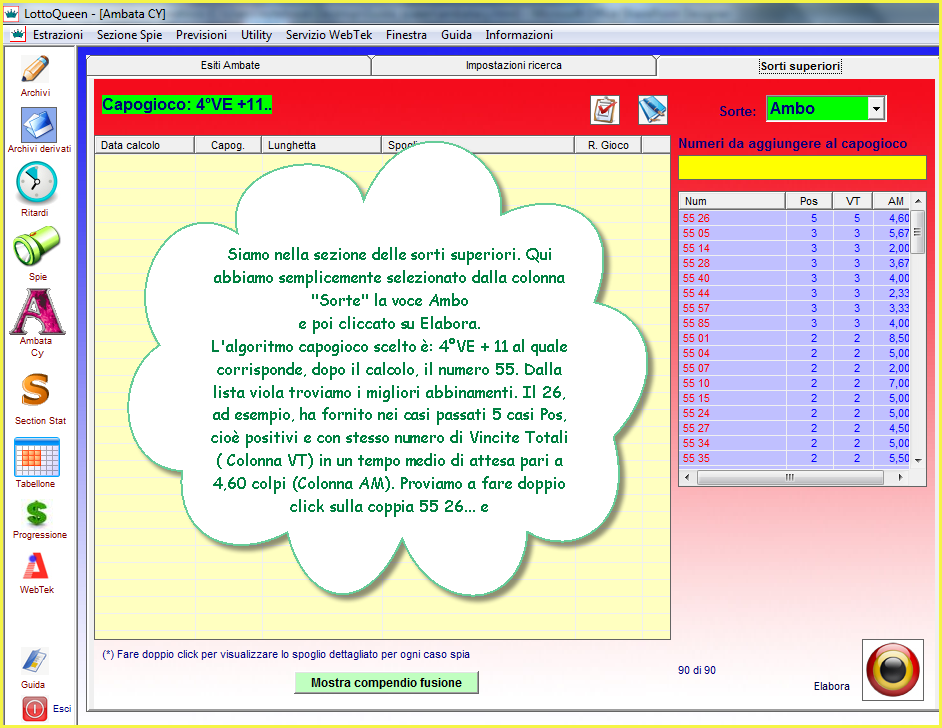Select the row 55 34

point(795,443)
